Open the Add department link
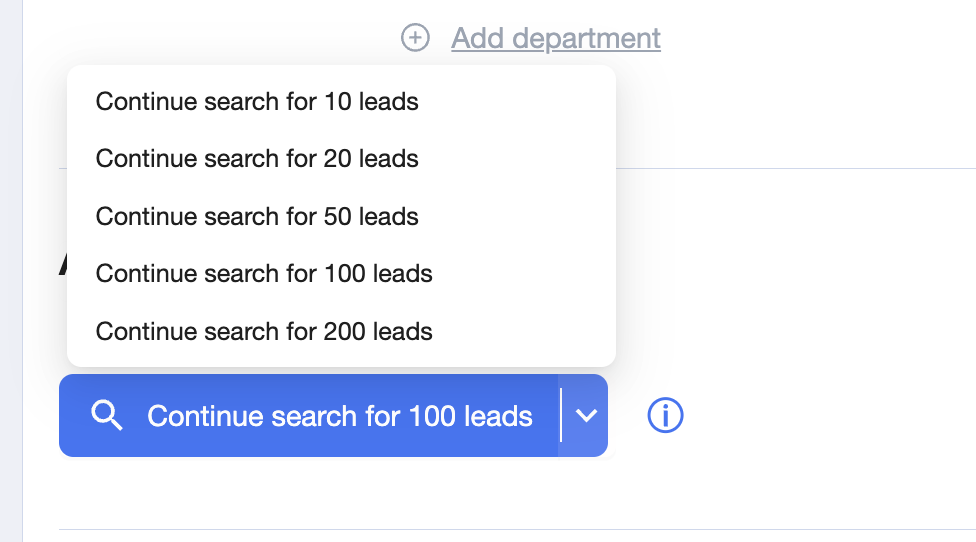The height and width of the screenshot is (542, 976). [556, 39]
